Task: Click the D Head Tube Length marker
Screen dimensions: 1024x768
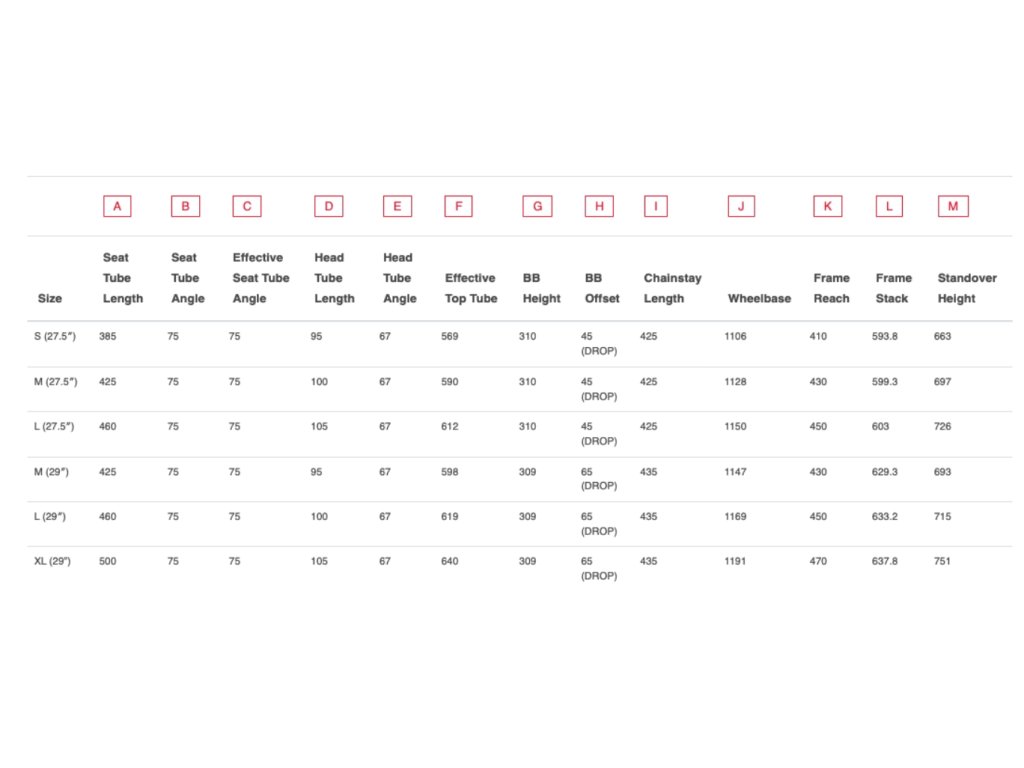Action: (x=328, y=206)
